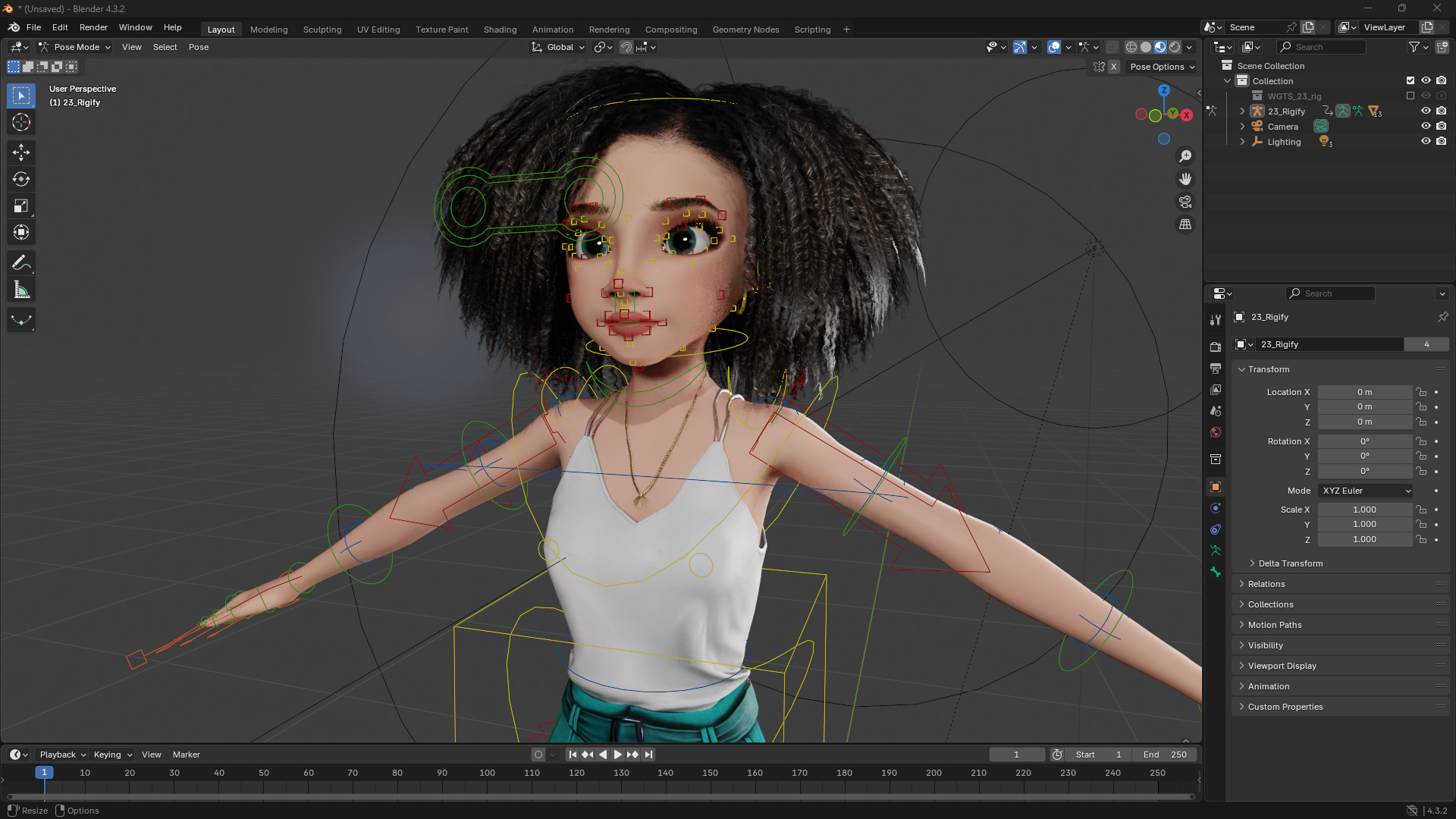Click the Cursor tool icon
Screen dimensions: 1456x819
pyautogui.click(x=21, y=122)
